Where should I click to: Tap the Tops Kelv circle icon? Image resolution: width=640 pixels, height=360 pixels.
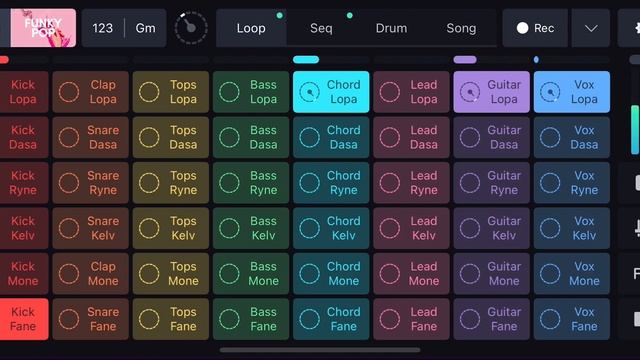coord(149,228)
